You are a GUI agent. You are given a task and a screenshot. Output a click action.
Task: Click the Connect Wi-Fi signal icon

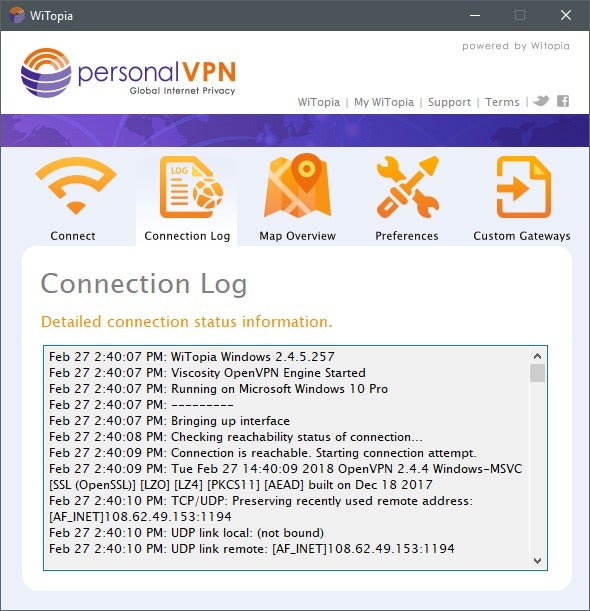click(76, 185)
